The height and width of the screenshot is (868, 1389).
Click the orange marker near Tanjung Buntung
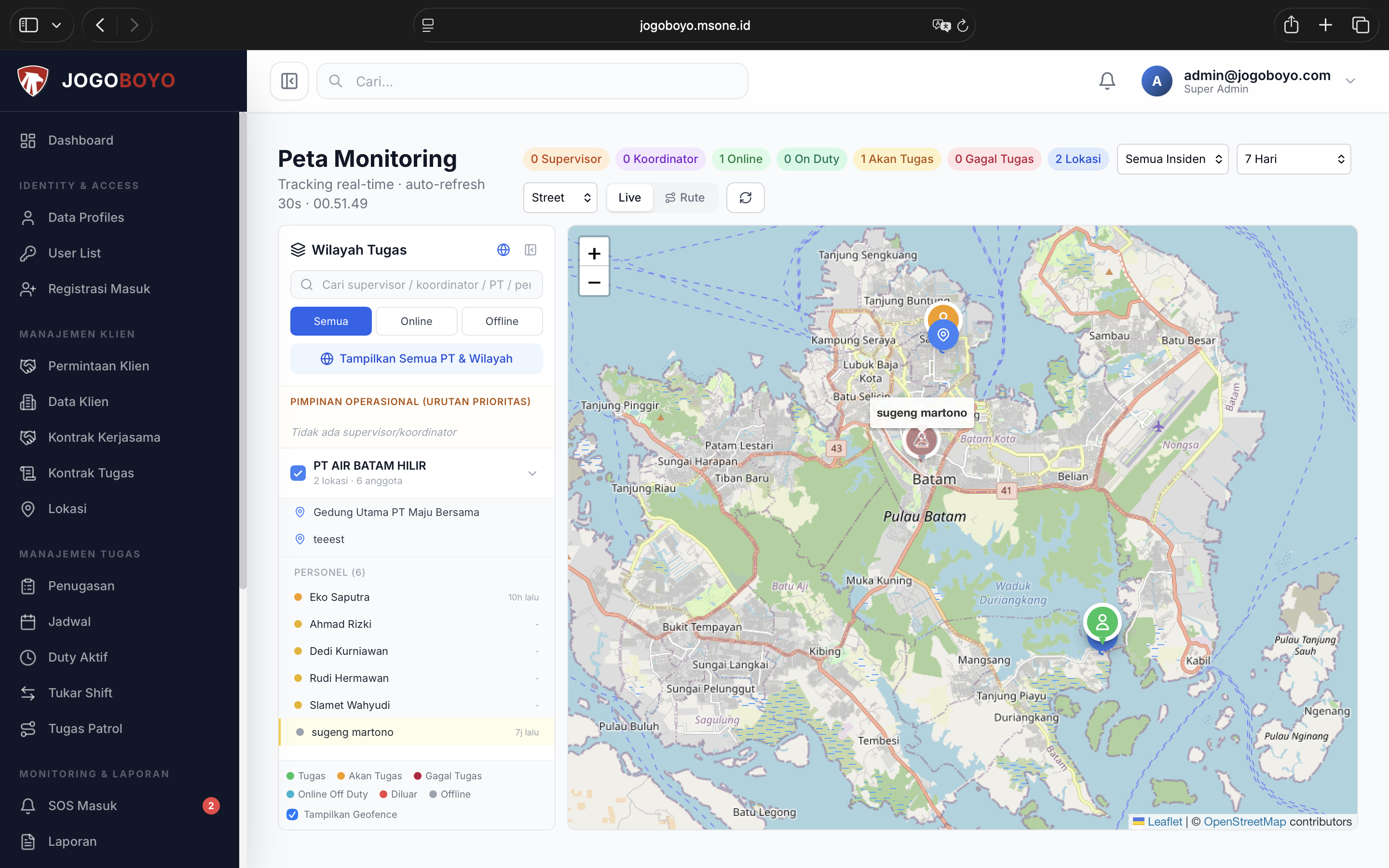pyautogui.click(x=943, y=314)
